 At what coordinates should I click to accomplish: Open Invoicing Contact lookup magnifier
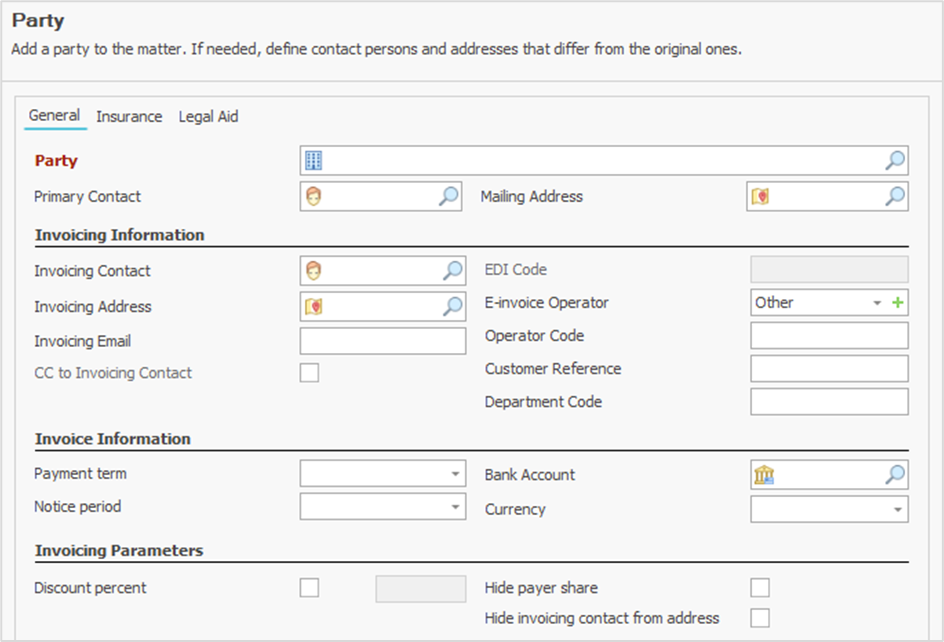pos(453,270)
